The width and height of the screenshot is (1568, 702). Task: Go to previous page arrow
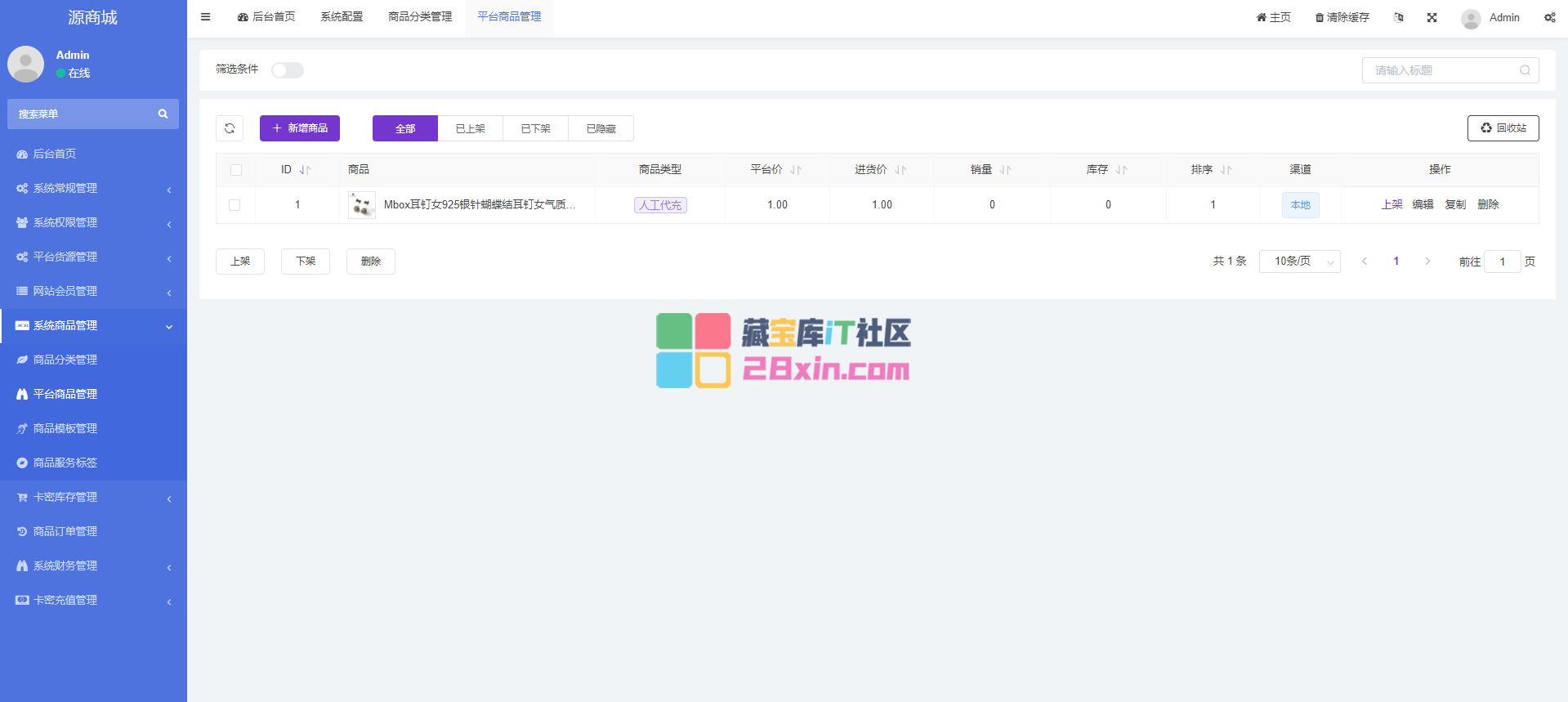coord(1364,262)
